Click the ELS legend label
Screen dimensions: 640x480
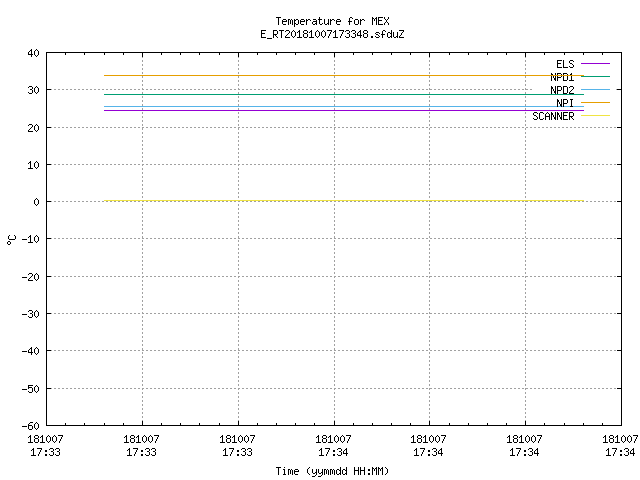click(x=565, y=64)
